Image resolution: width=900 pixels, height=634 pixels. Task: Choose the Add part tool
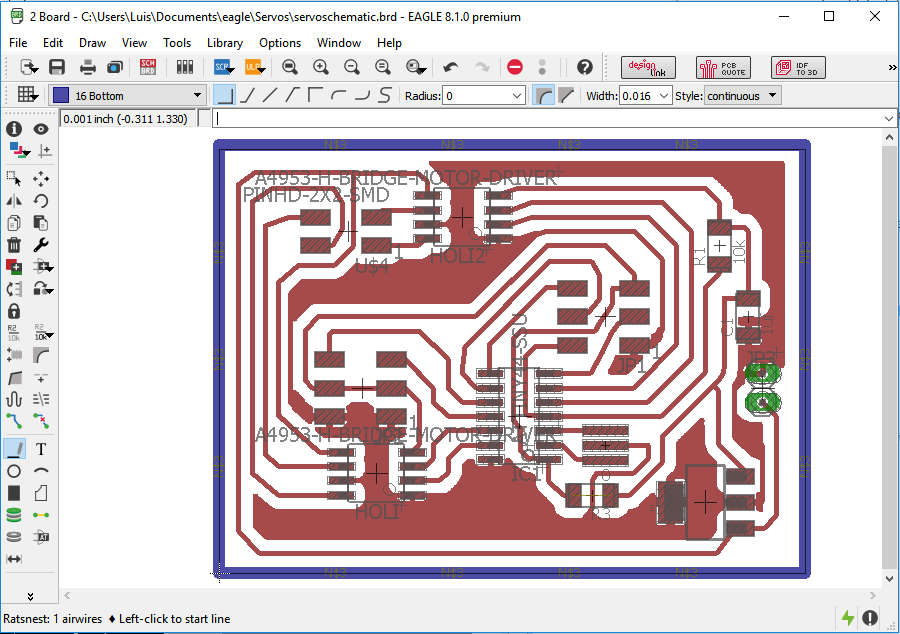click(14, 267)
